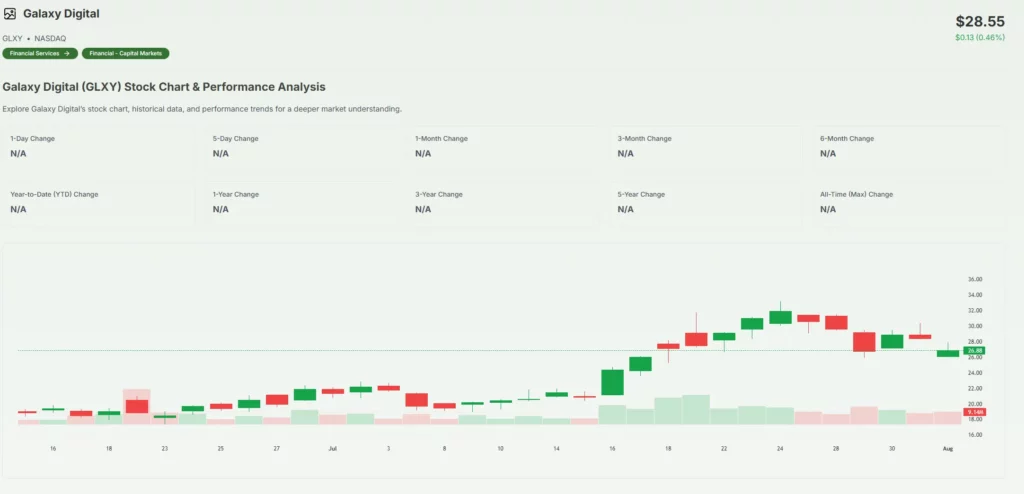Click the tall green candlestick above 16
This screenshot has height=494, width=1024.
(x=612, y=382)
